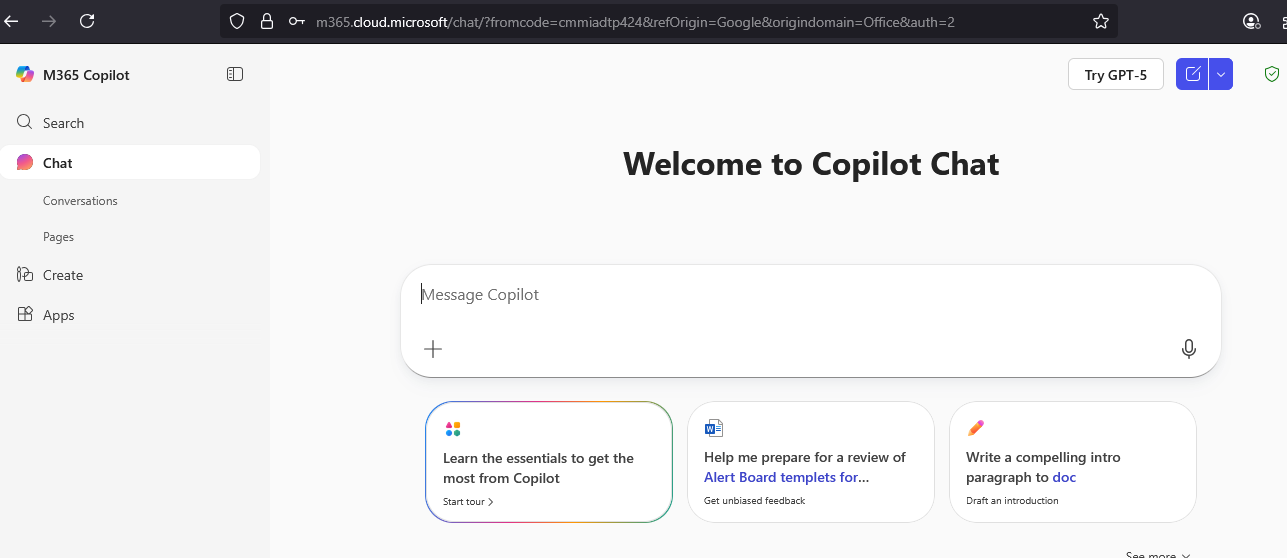
Task: Open Create in the sidebar
Action: pos(130,275)
